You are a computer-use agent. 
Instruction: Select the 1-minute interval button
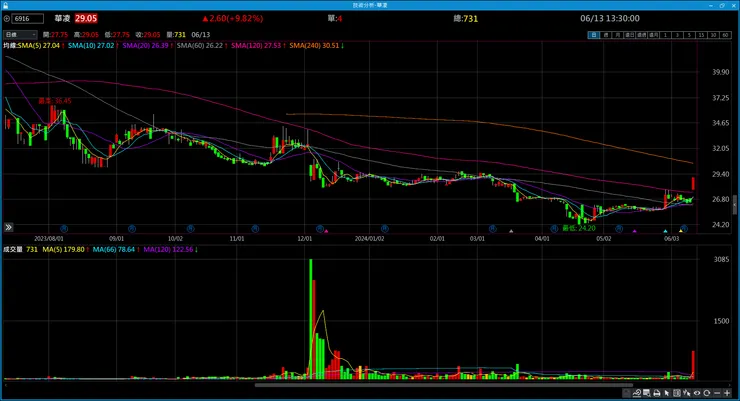coord(665,35)
